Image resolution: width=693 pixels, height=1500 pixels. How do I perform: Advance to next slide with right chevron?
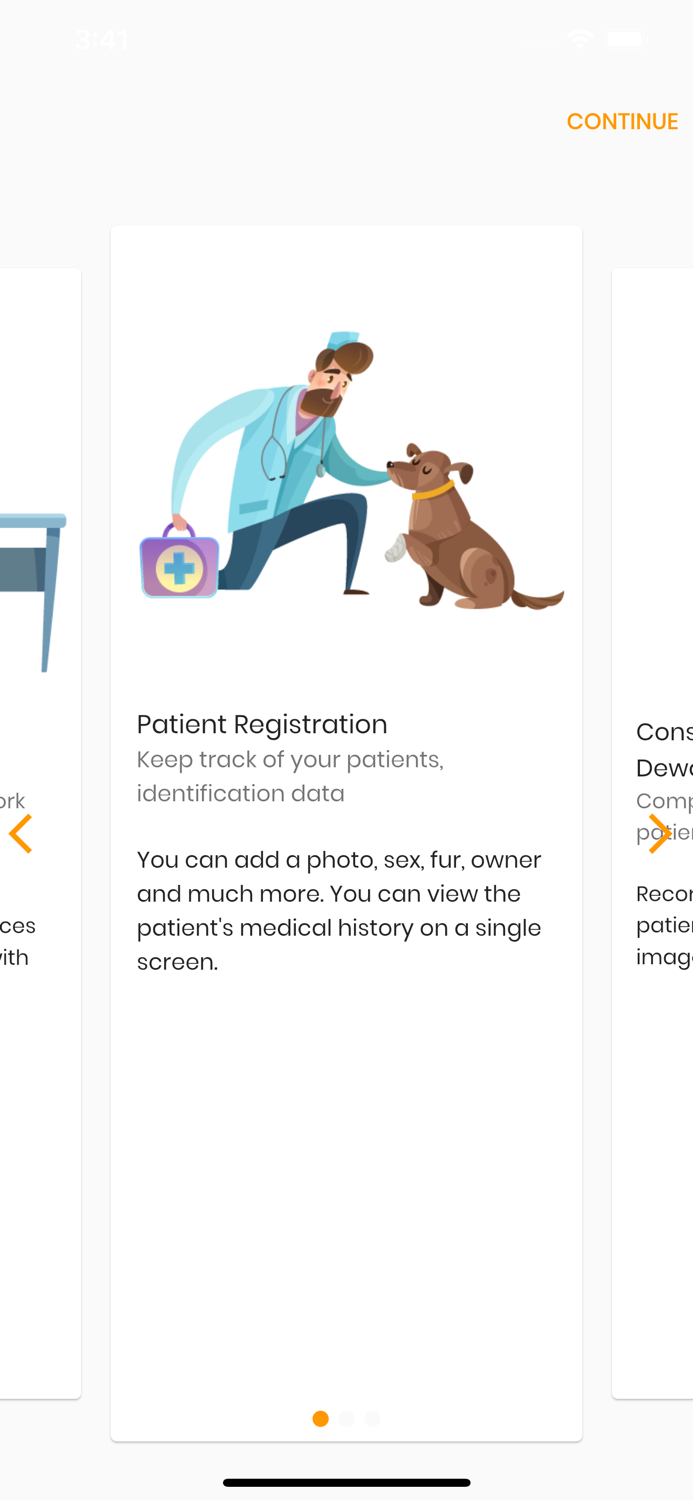click(658, 833)
